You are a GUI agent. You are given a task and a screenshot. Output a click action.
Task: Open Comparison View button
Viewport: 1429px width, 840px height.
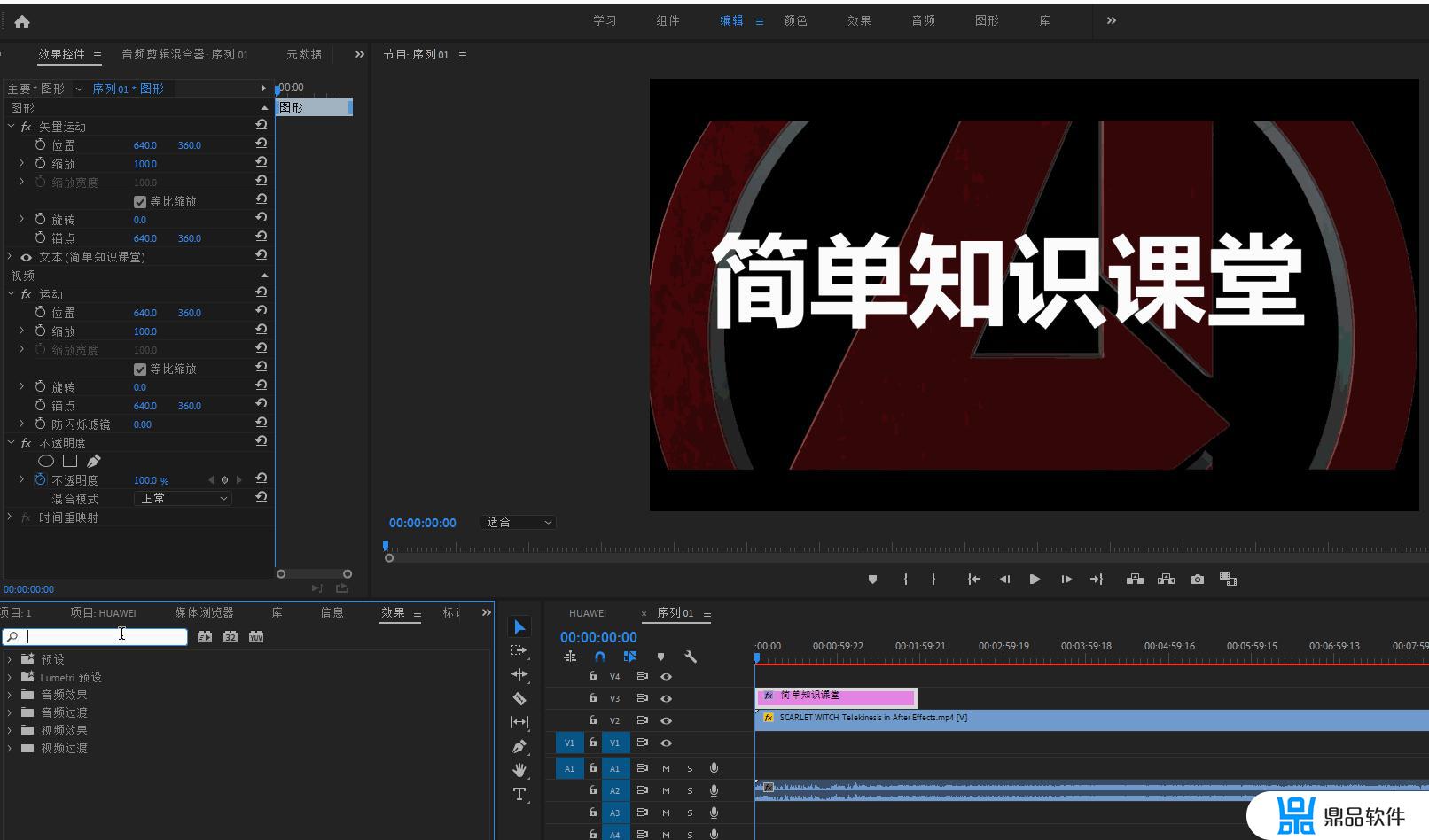coord(1229,579)
